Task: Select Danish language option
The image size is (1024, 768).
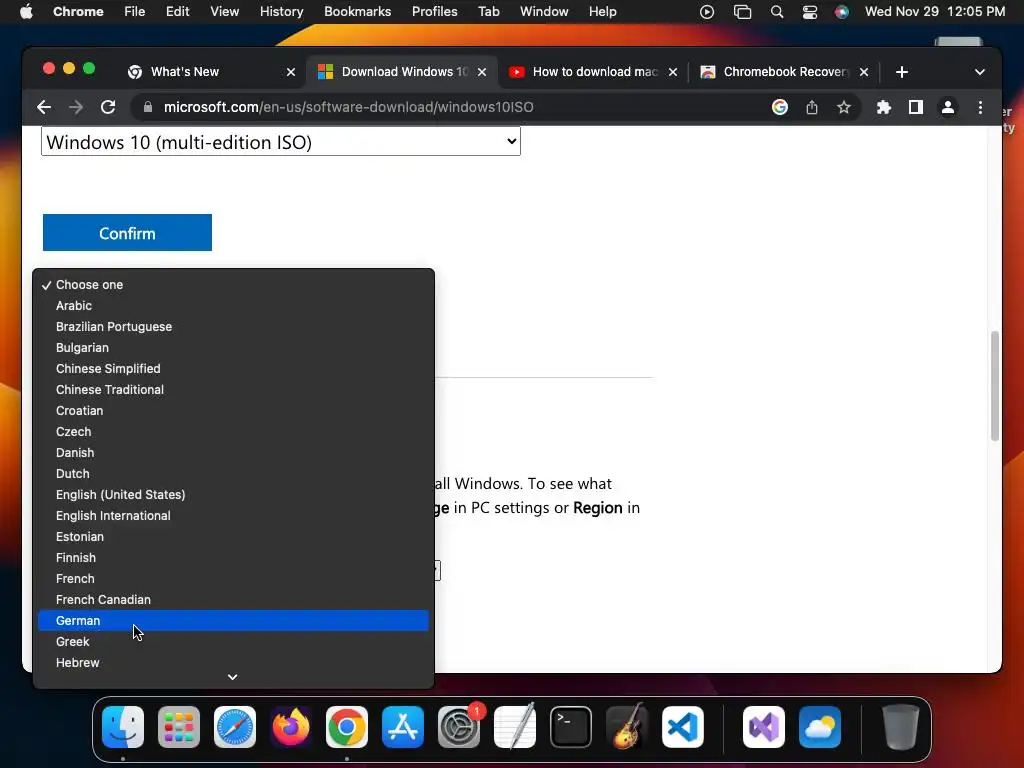Action: coord(233,453)
